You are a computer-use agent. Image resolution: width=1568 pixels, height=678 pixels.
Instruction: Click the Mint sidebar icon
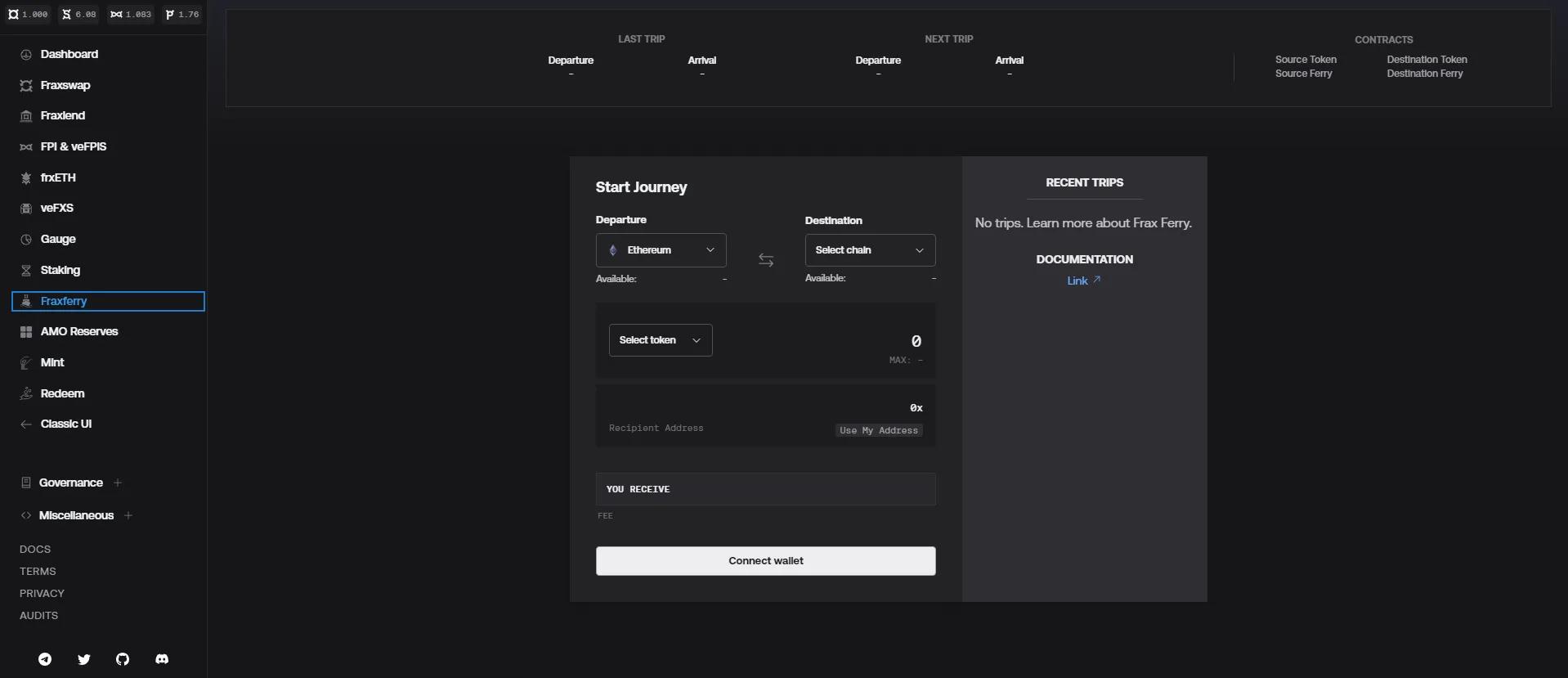tap(26, 363)
